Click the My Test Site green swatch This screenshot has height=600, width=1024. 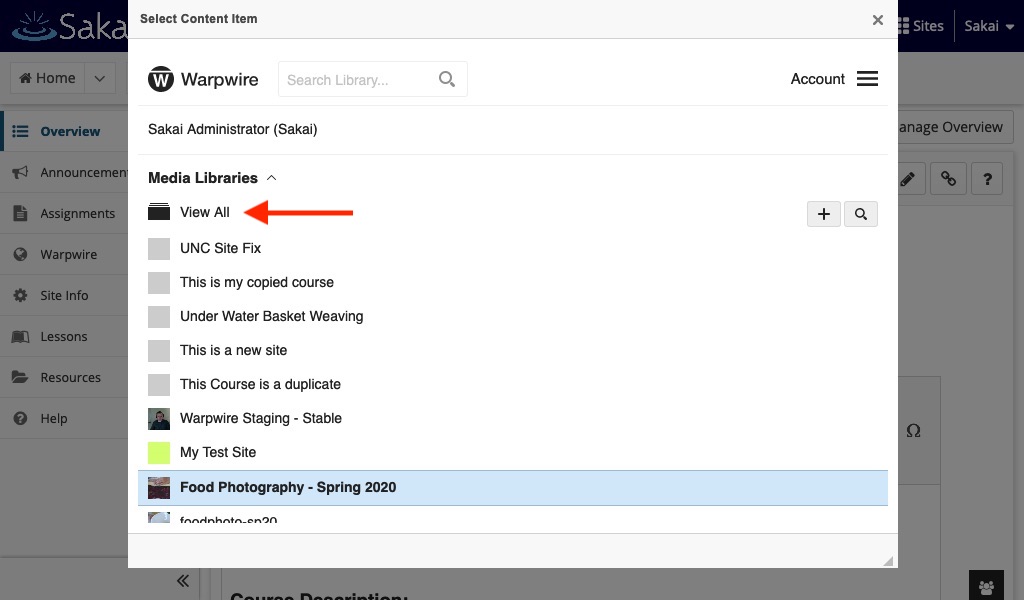coord(159,452)
